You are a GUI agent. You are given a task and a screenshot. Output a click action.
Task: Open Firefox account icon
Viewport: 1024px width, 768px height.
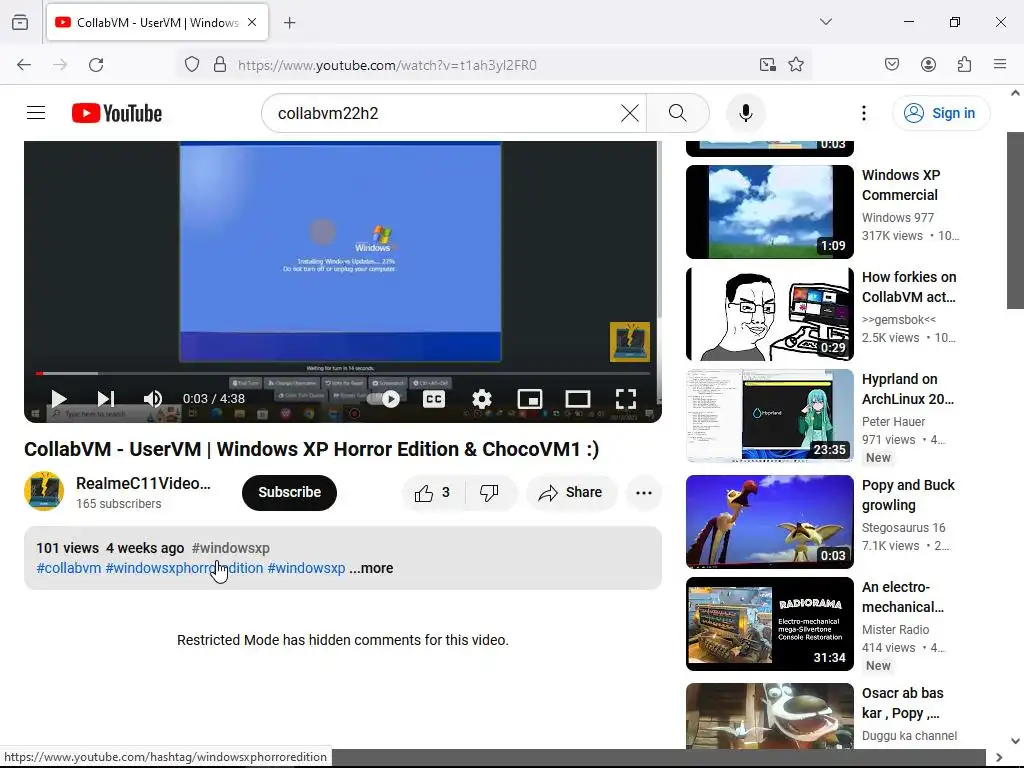[x=928, y=65]
